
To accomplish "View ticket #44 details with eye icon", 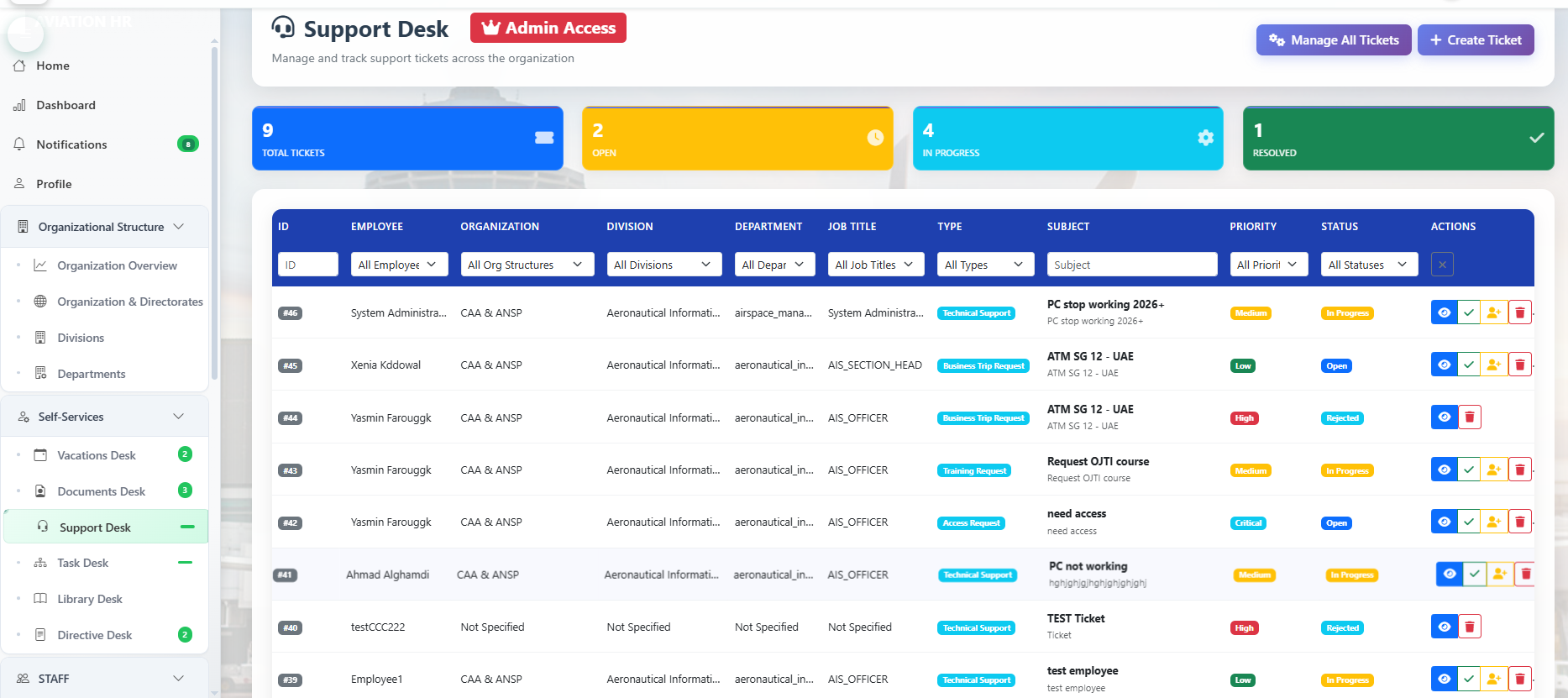I will click(1444, 417).
